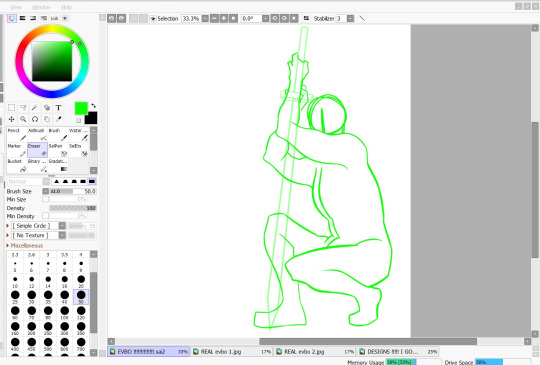Open the Help menu
The image size is (540, 365).
66,7
